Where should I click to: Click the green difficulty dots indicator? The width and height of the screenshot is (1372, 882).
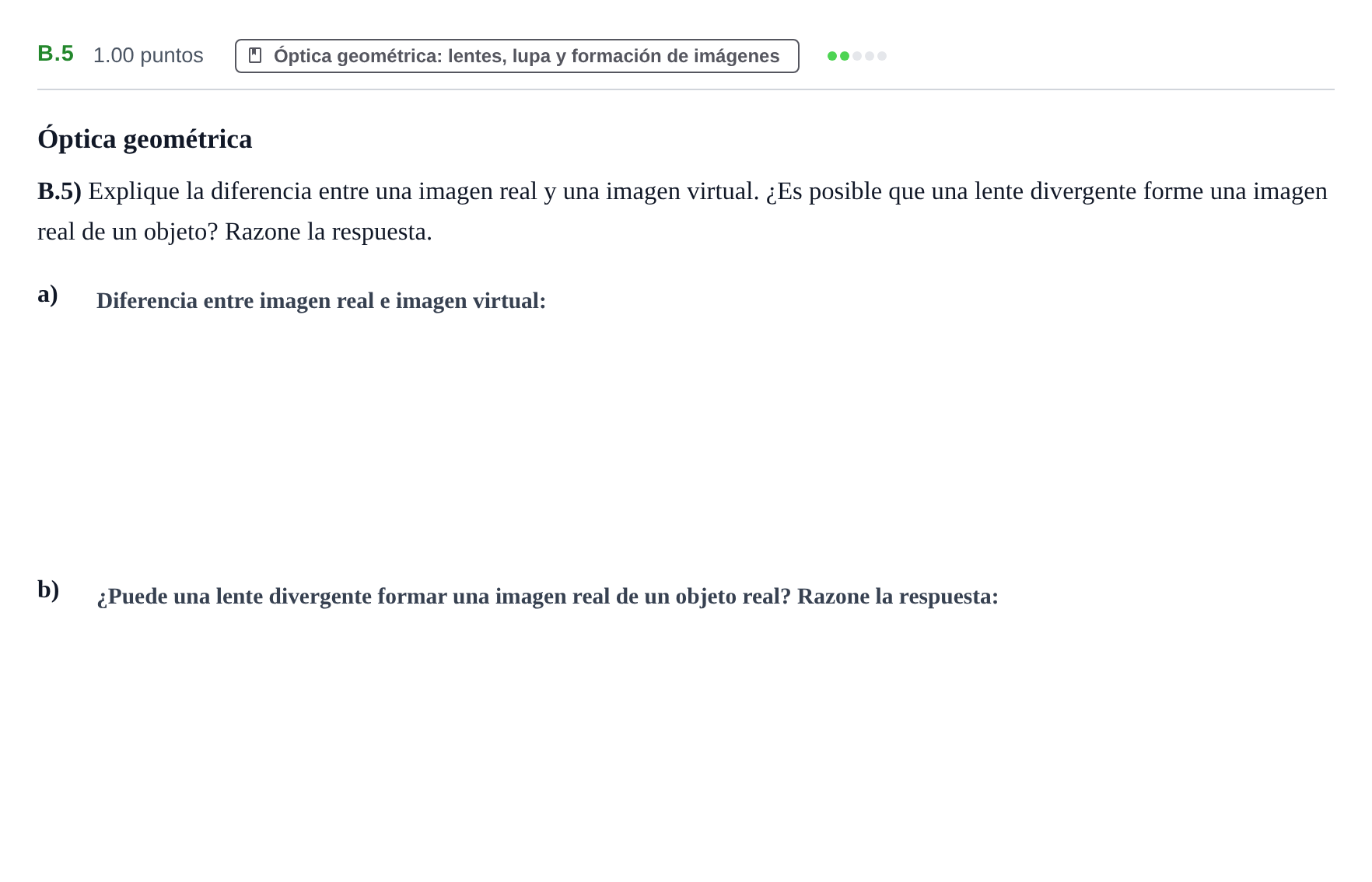click(x=857, y=56)
